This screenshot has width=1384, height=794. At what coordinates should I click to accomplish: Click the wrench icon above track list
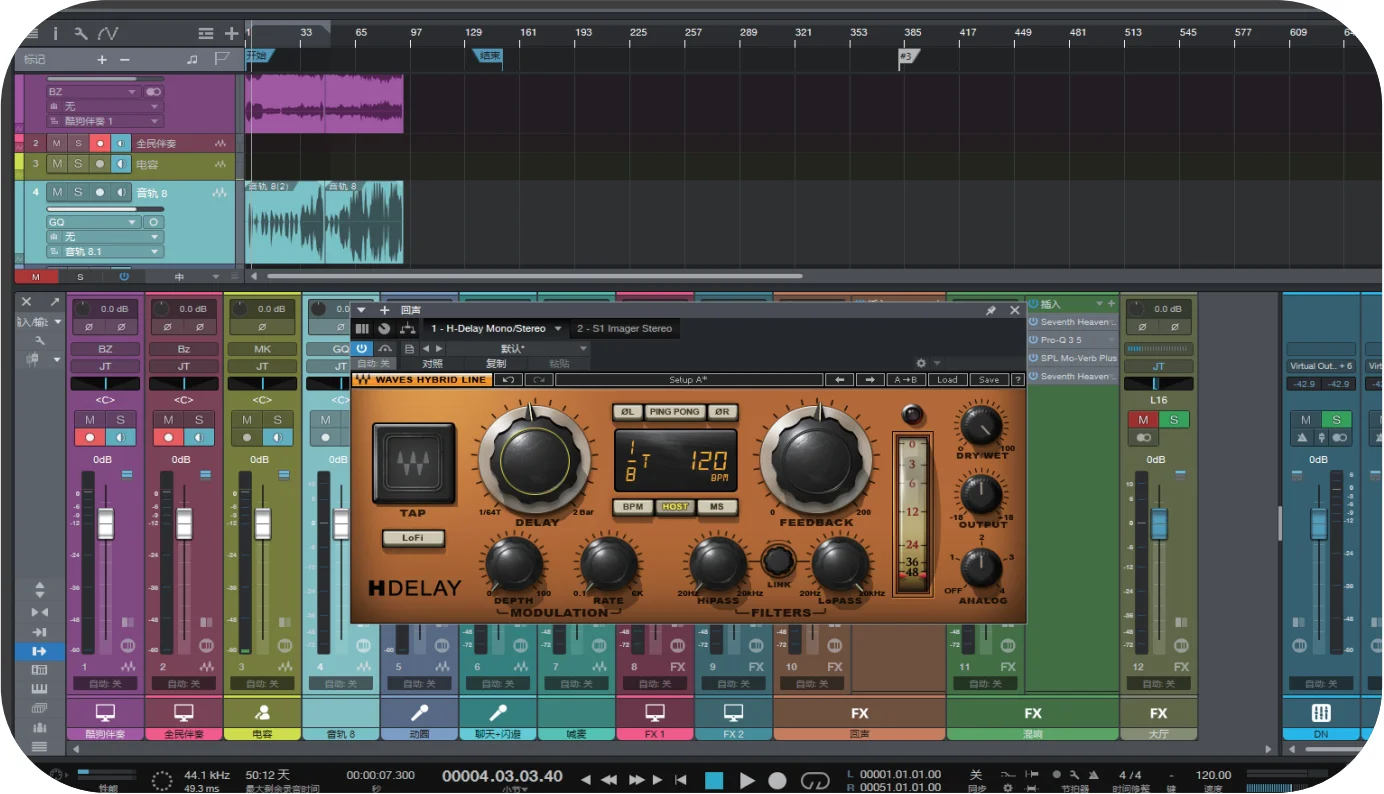(81, 33)
